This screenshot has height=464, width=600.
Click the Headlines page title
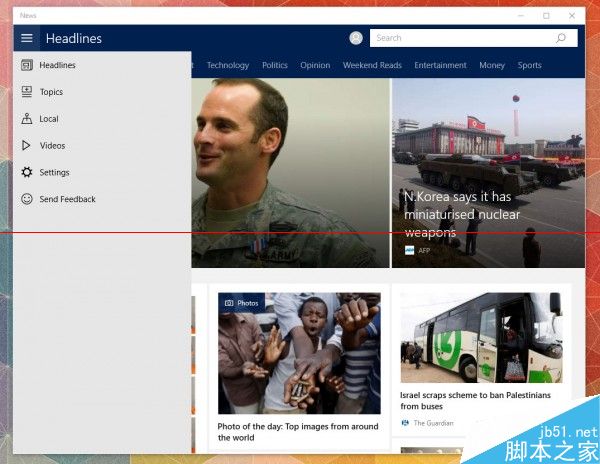[x=74, y=38]
